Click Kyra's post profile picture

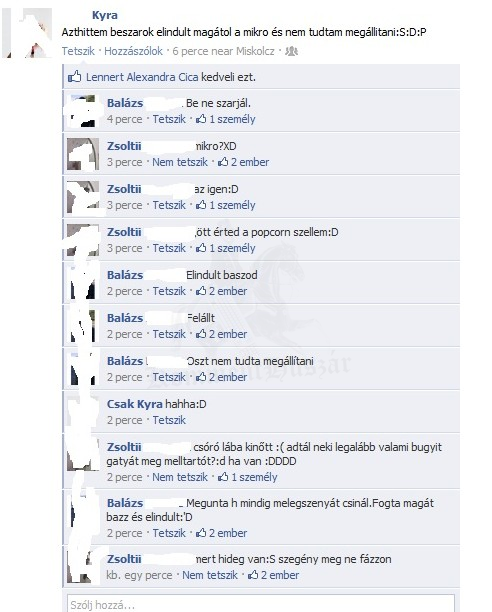coord(27,33)
